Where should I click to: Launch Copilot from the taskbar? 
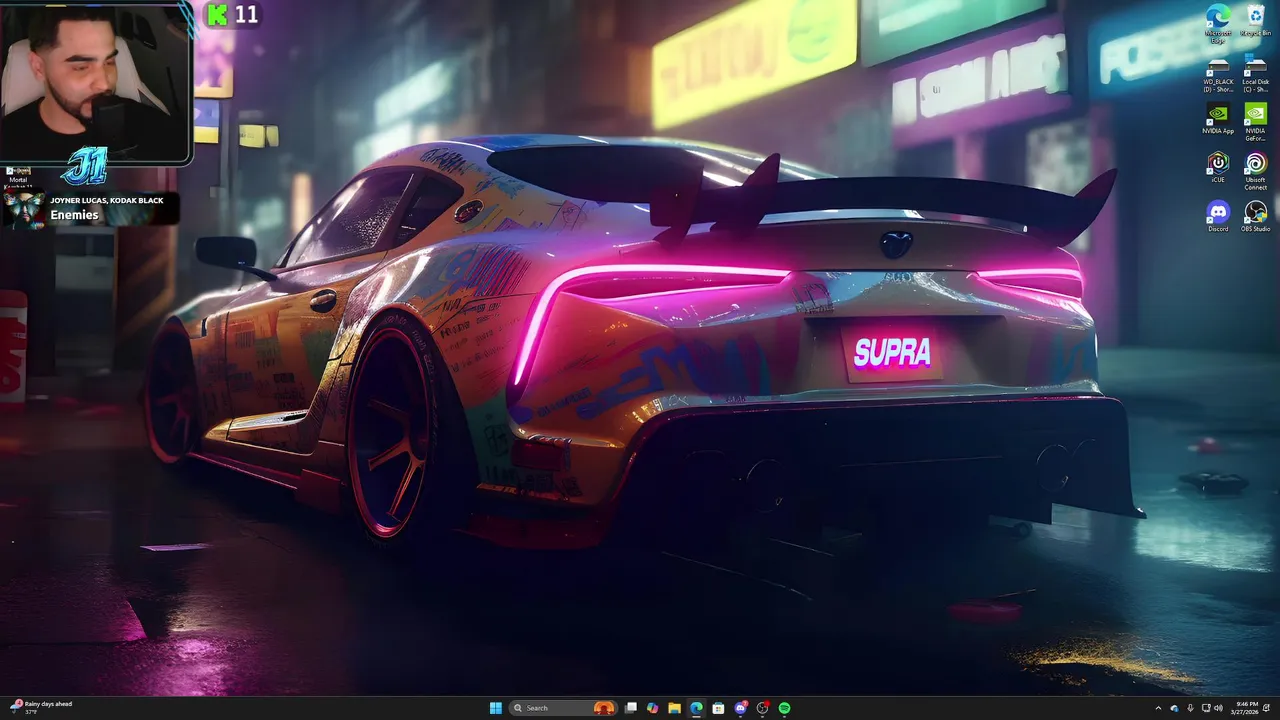click(x=652, y=708)
